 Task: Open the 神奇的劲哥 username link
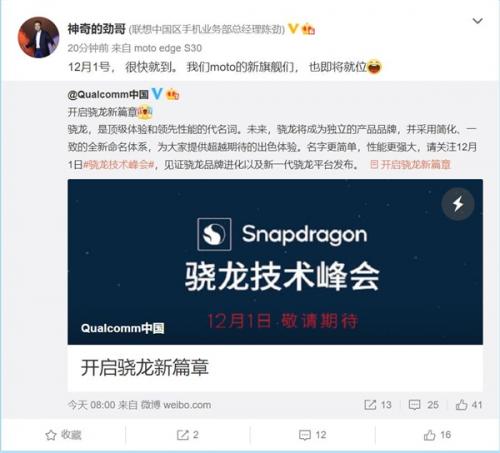pyautogui.click(x=97, y=29)
